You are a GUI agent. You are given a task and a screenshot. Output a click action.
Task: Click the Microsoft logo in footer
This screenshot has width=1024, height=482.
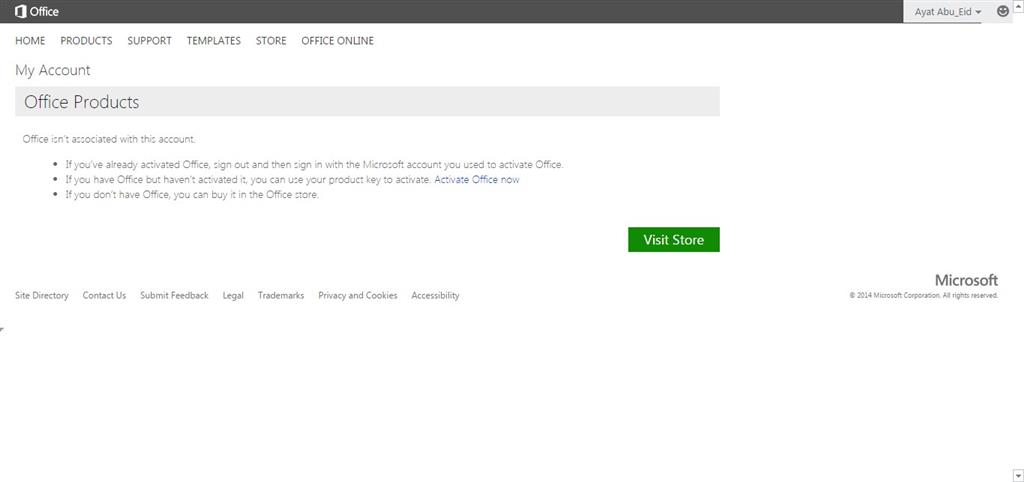966,280
